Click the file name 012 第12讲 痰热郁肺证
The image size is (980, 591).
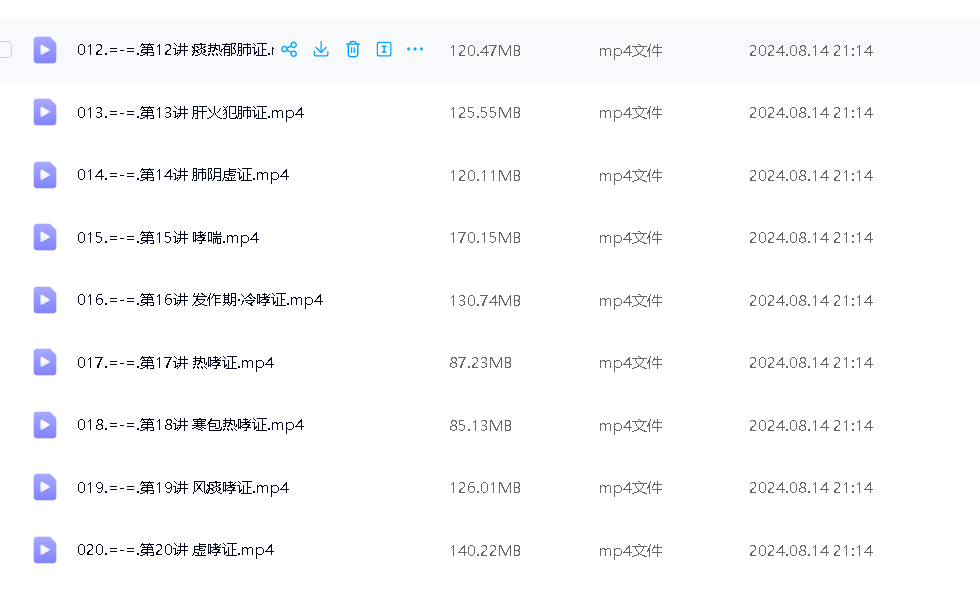coord(175,50)
